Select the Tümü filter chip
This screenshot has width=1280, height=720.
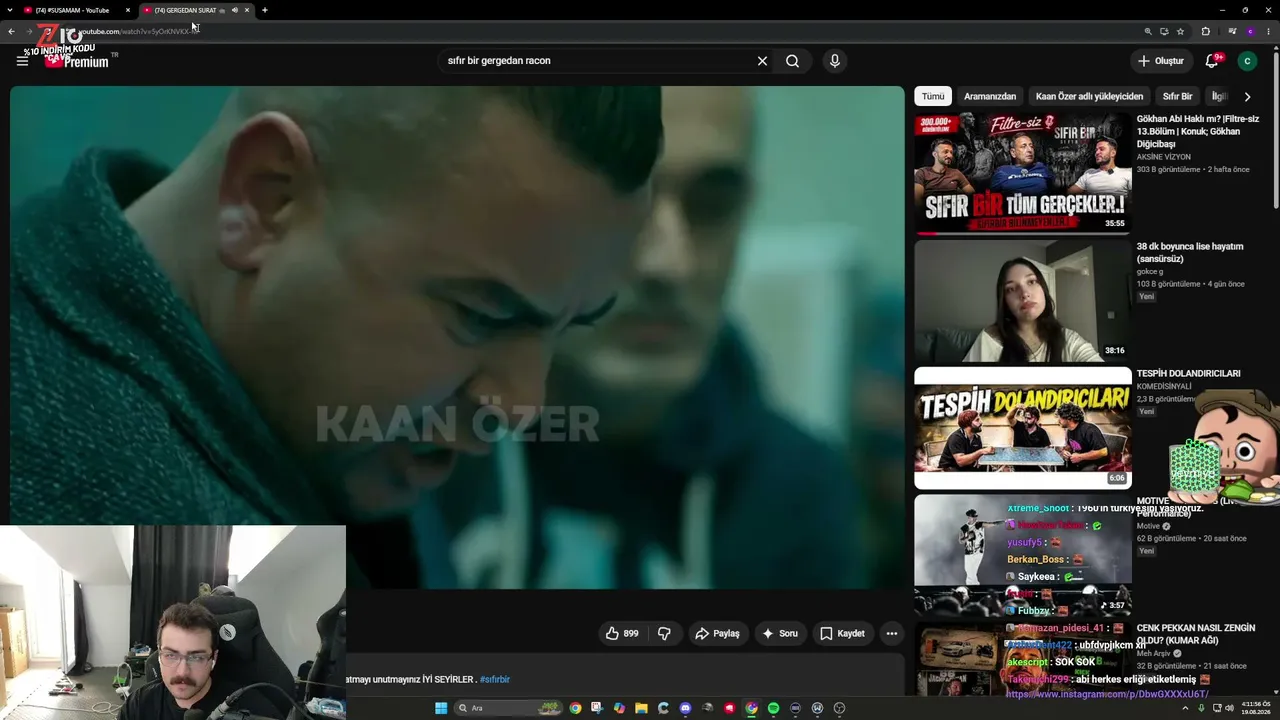tap(933, 96)
